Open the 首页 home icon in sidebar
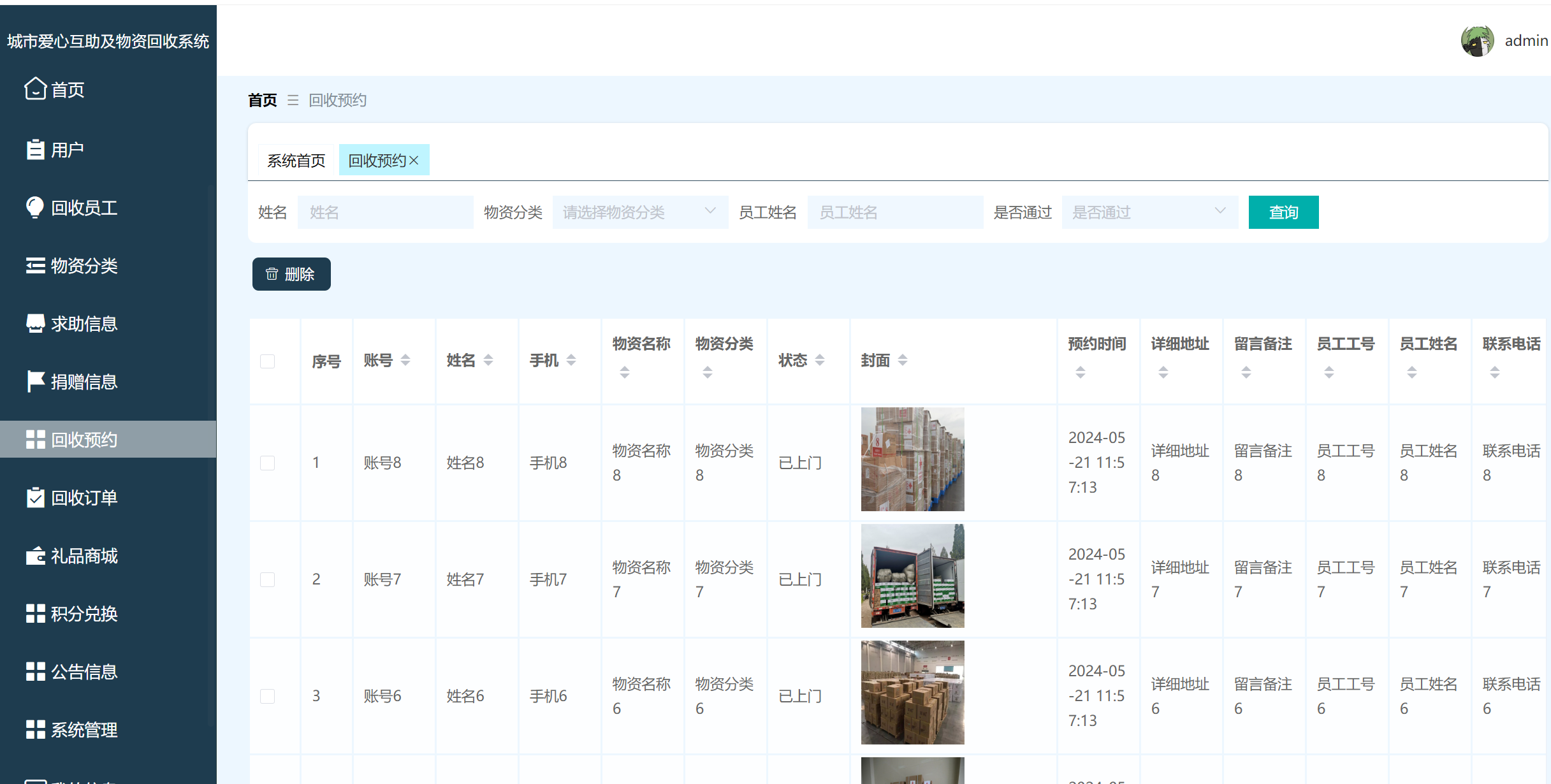1551x784 pixels. pos(36,89)
